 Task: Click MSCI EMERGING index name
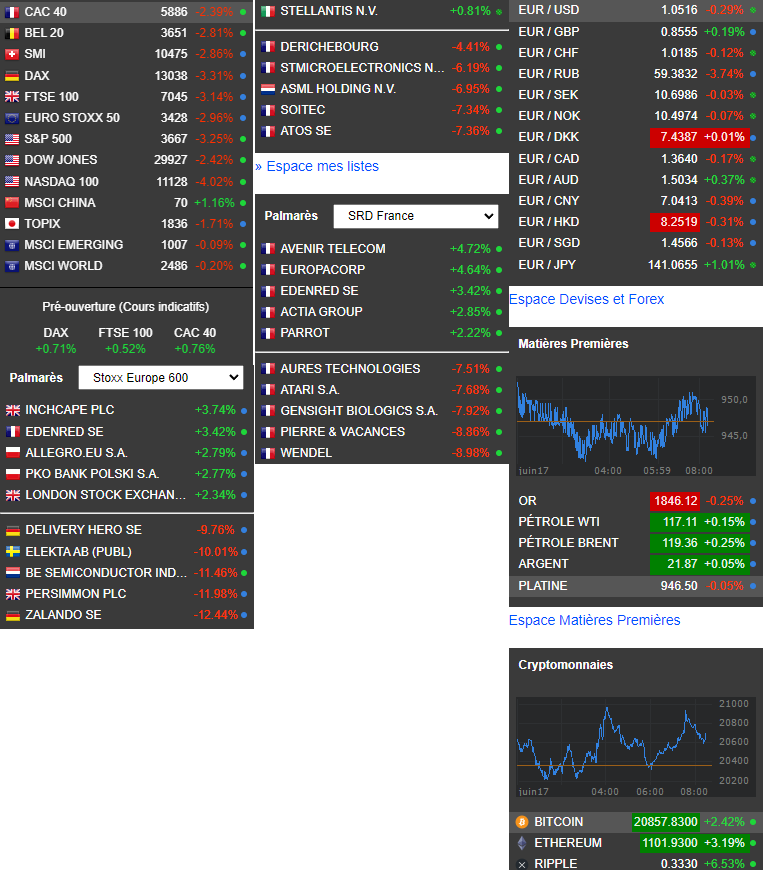(74, 245)
